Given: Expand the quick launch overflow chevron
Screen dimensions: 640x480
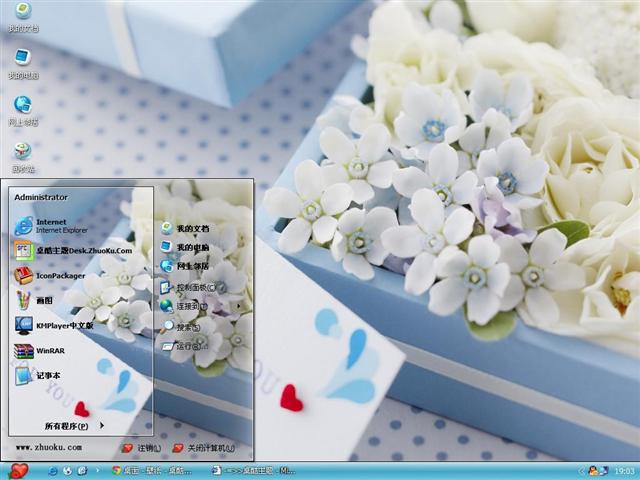Looking at the screenshot, I should pos(97,471).
